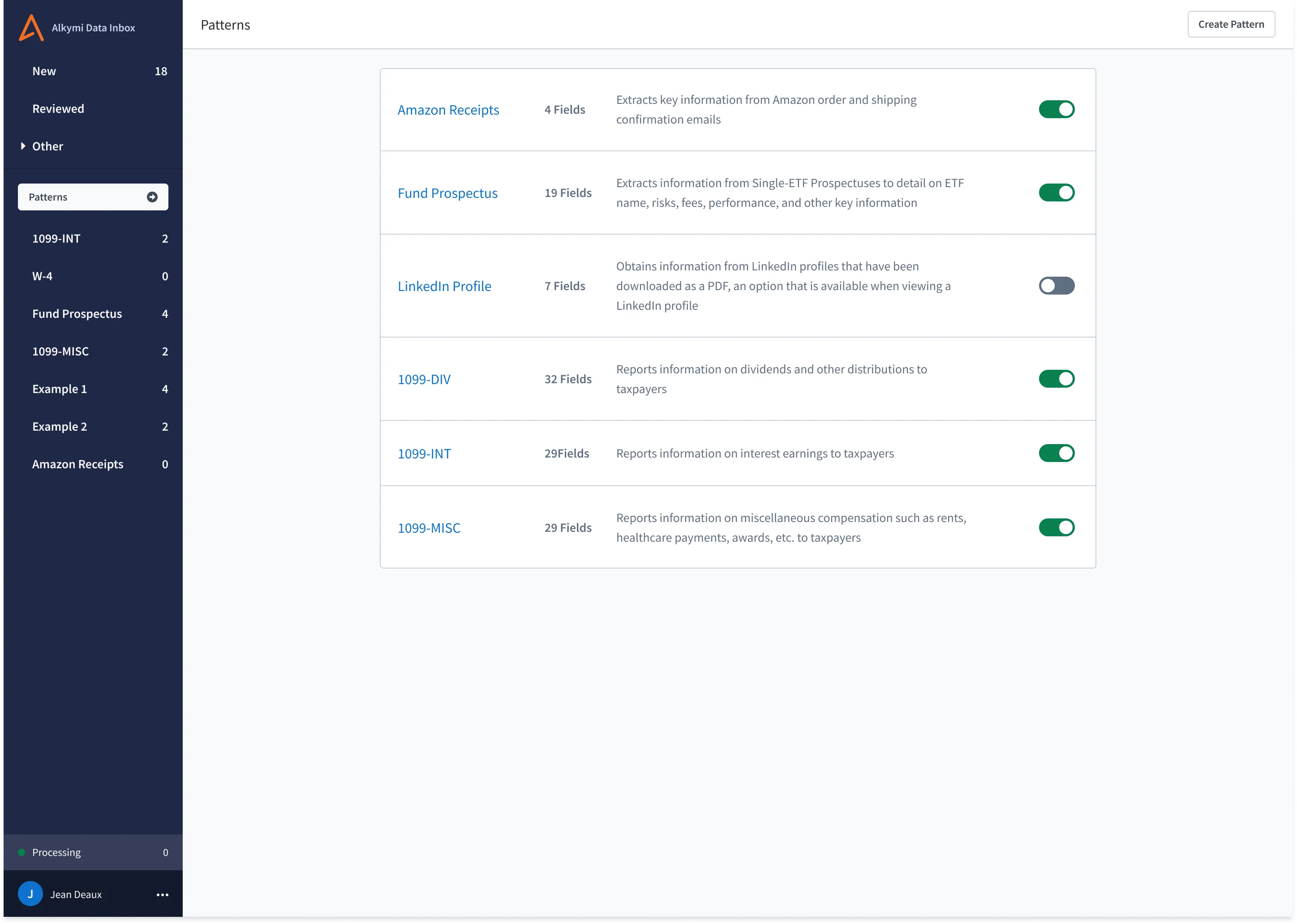Select Example 2 in sidebar
The image size is (1297, 924).
click(93, 426)
